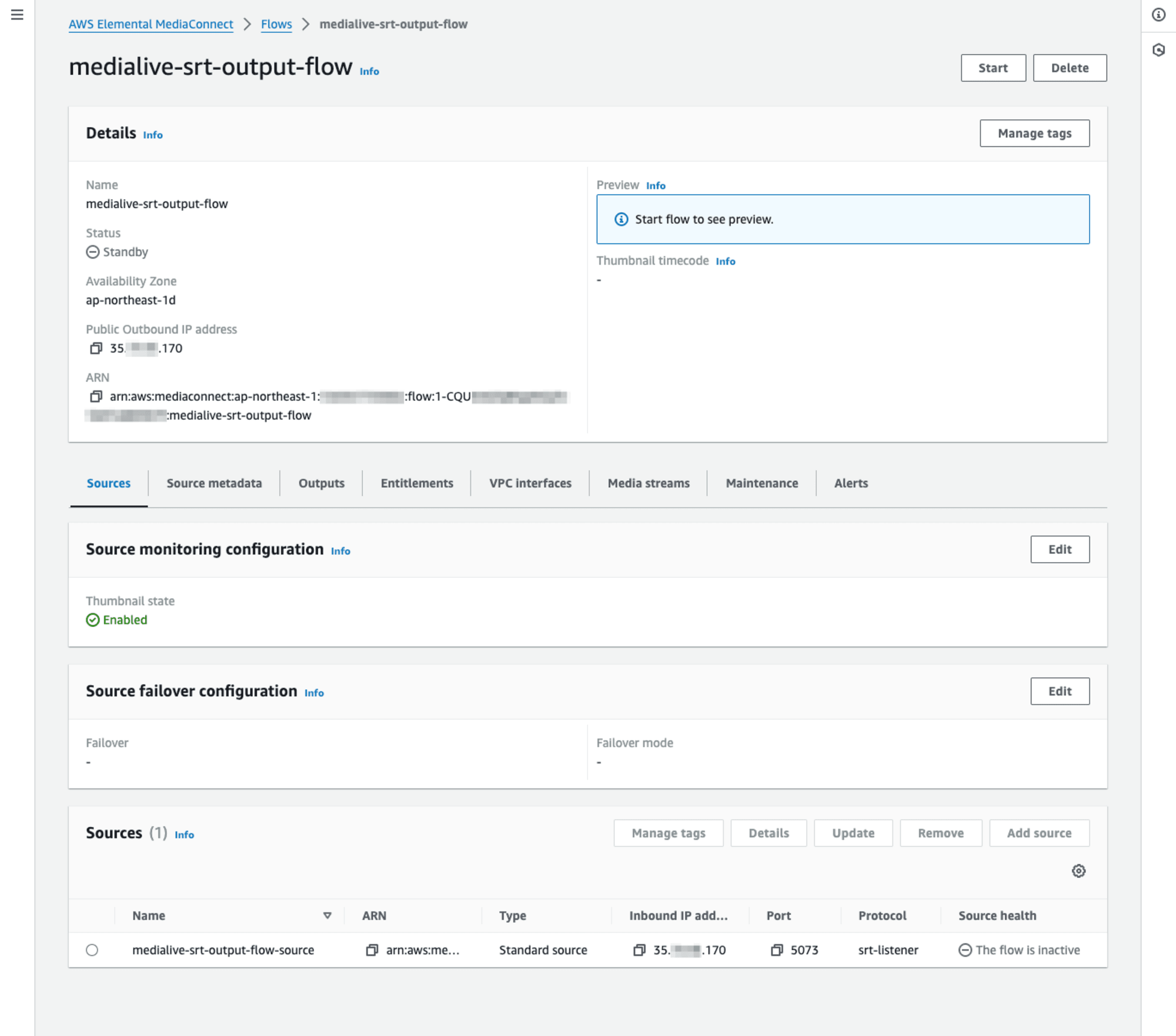Copy the flow ARN
The height and width of the screenshot is (1036, 1176).
click(x=96, y=396)
